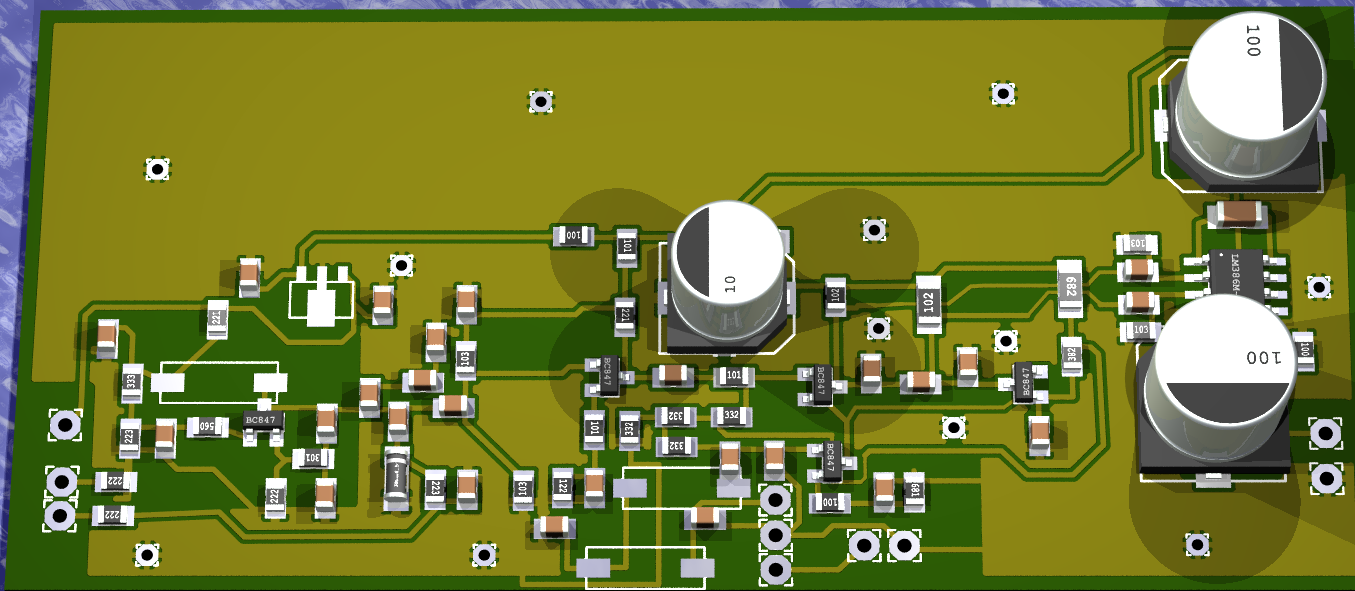Select the horizontal resistor labeled 101 below the 10 capacitor
The image size is (1355, 591).
click(x=733, y=376)
